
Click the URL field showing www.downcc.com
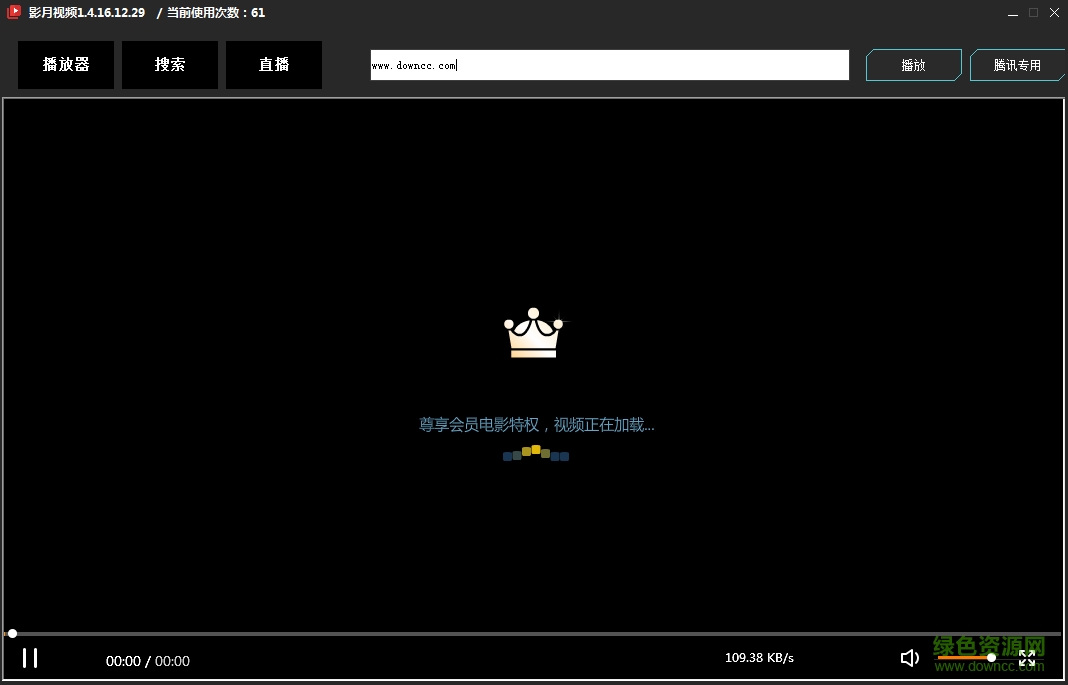pyautogui.click(x=609, y=64)
